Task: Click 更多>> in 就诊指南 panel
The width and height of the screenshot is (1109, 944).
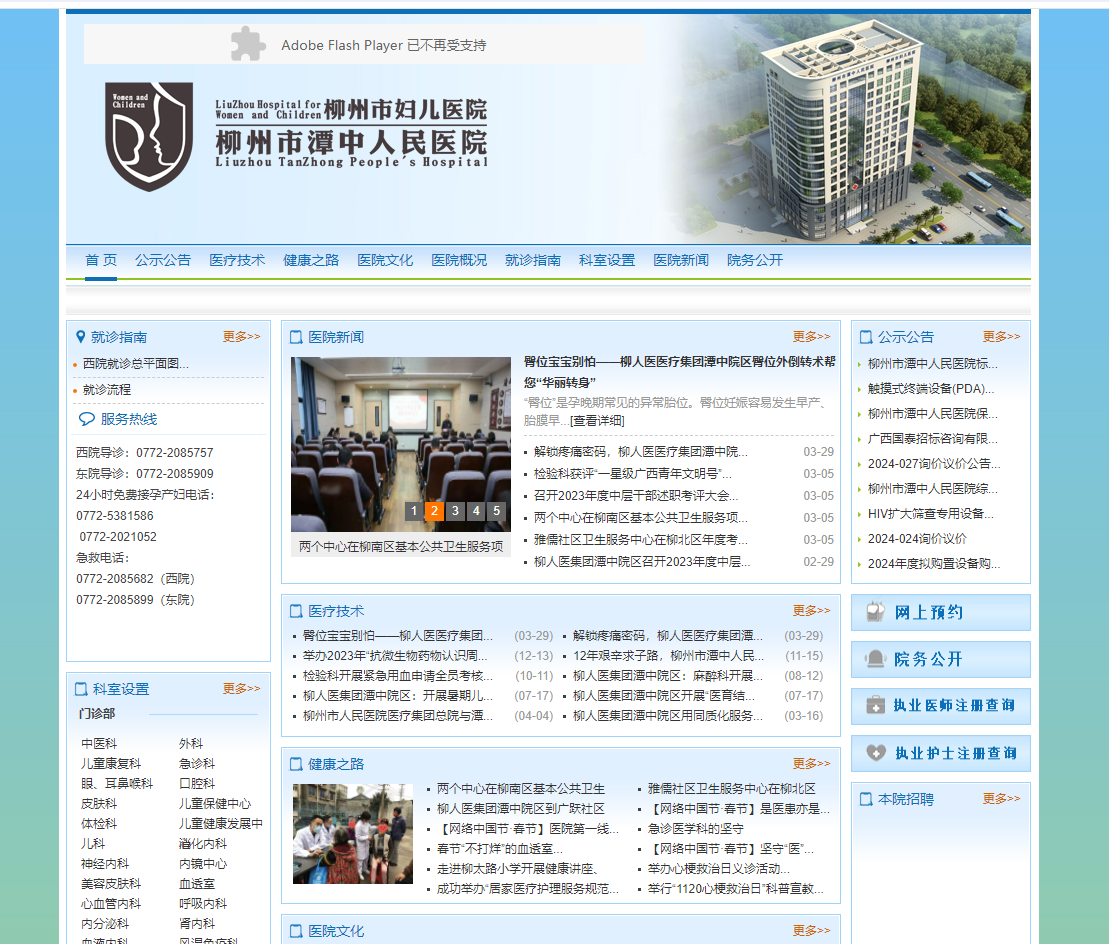Action: coord(242,337)
